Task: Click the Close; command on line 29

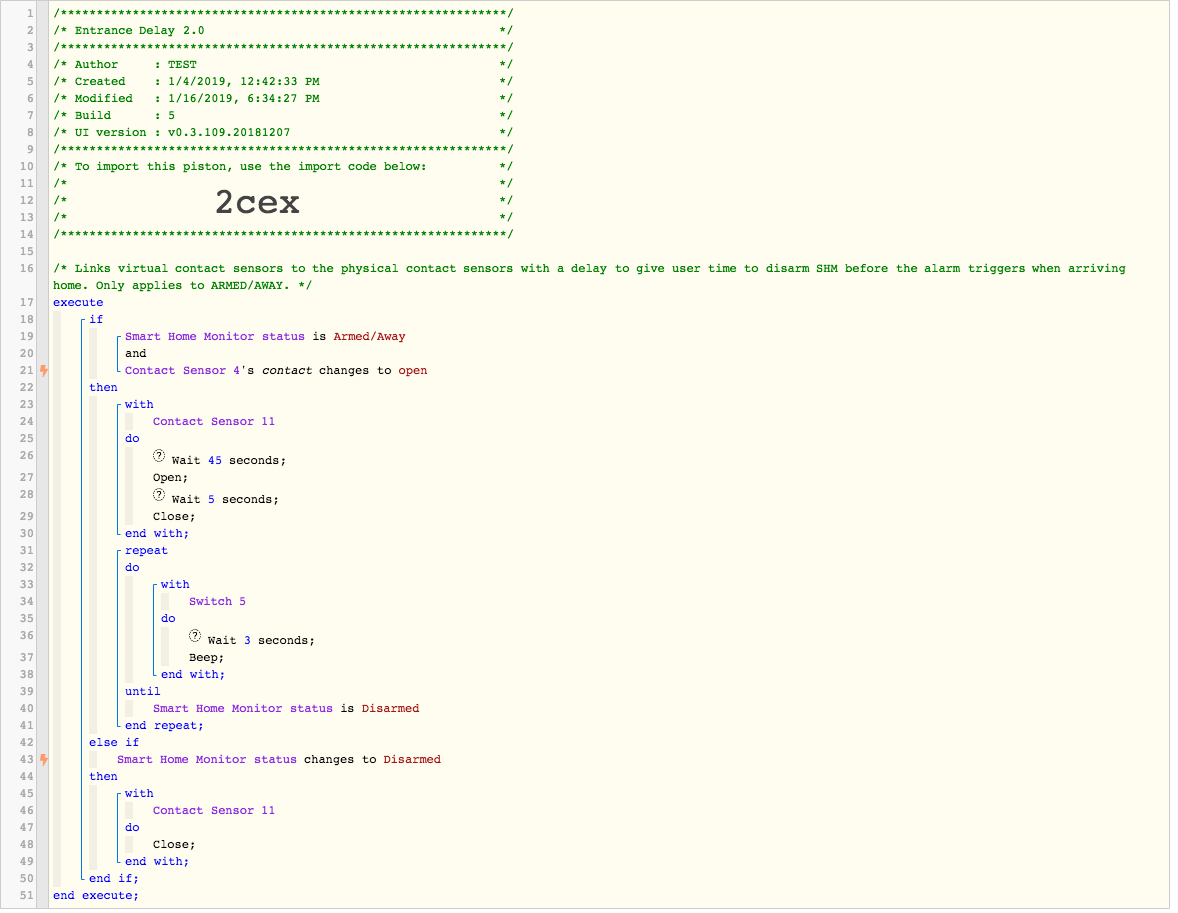Action: click(x=174, y=517)
